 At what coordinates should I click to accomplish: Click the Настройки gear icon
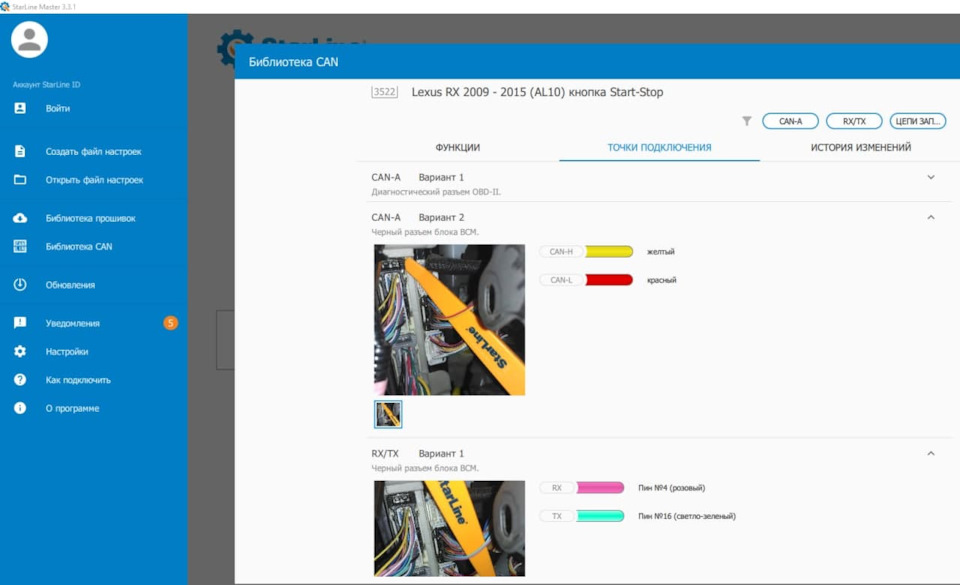pyautogui.click(x=20, y=351)
